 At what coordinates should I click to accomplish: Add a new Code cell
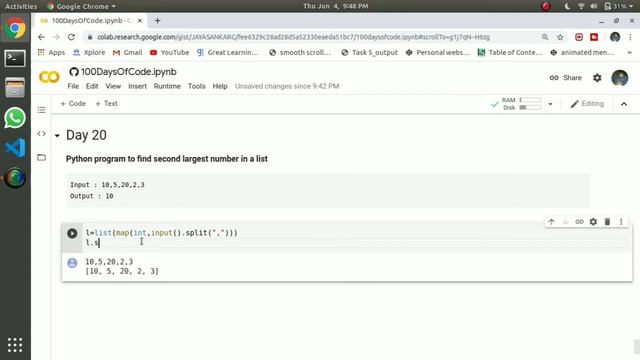(x=73, y=104)
